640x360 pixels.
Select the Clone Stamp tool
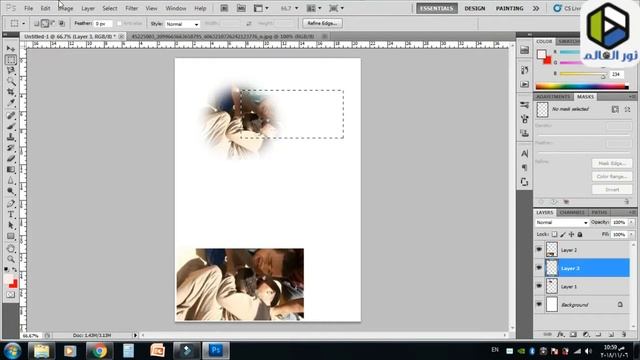coord(11,137)
